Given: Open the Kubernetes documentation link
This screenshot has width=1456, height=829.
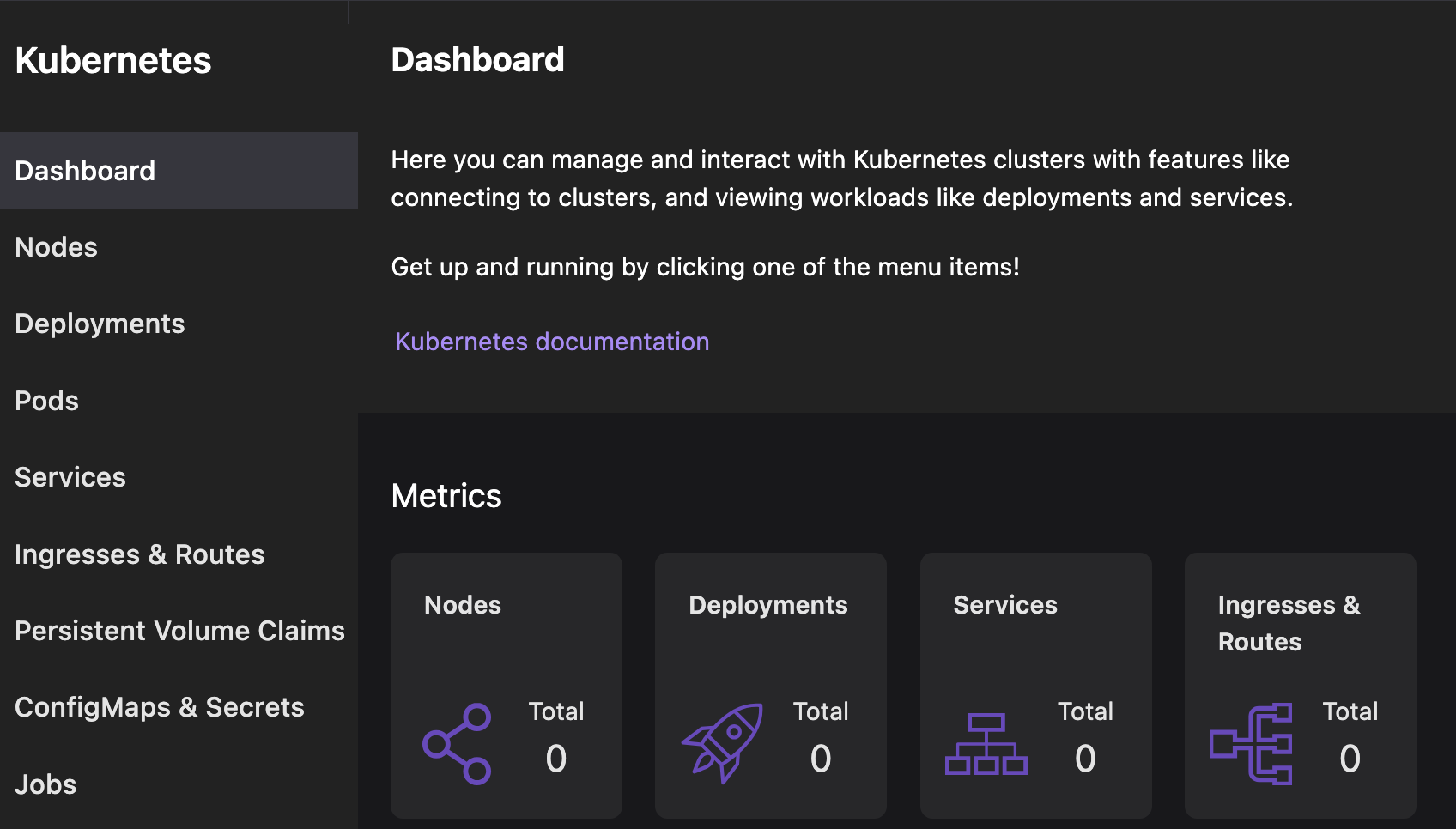Looking at the screenshot, I should pos(552,342).
